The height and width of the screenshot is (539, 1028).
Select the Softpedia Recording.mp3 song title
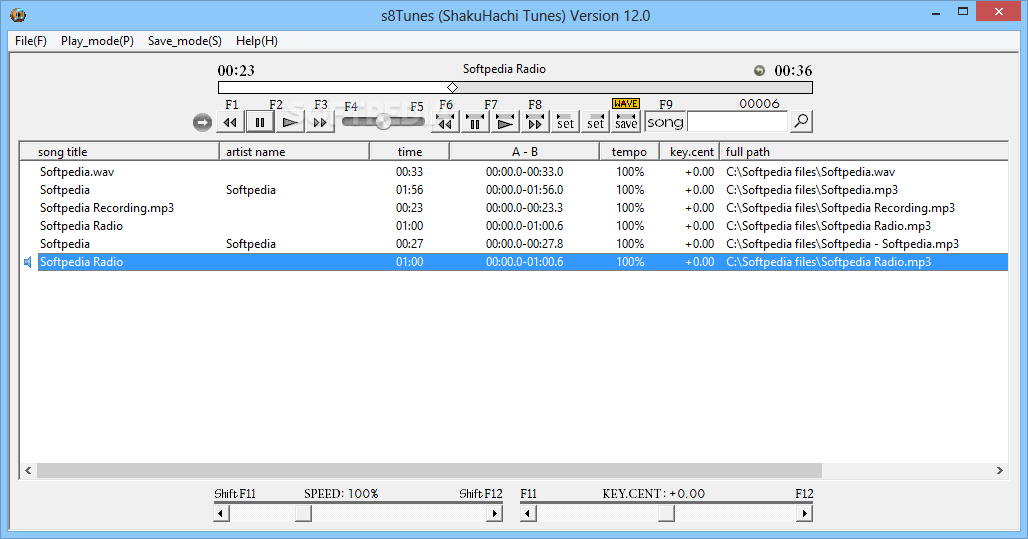107,208
